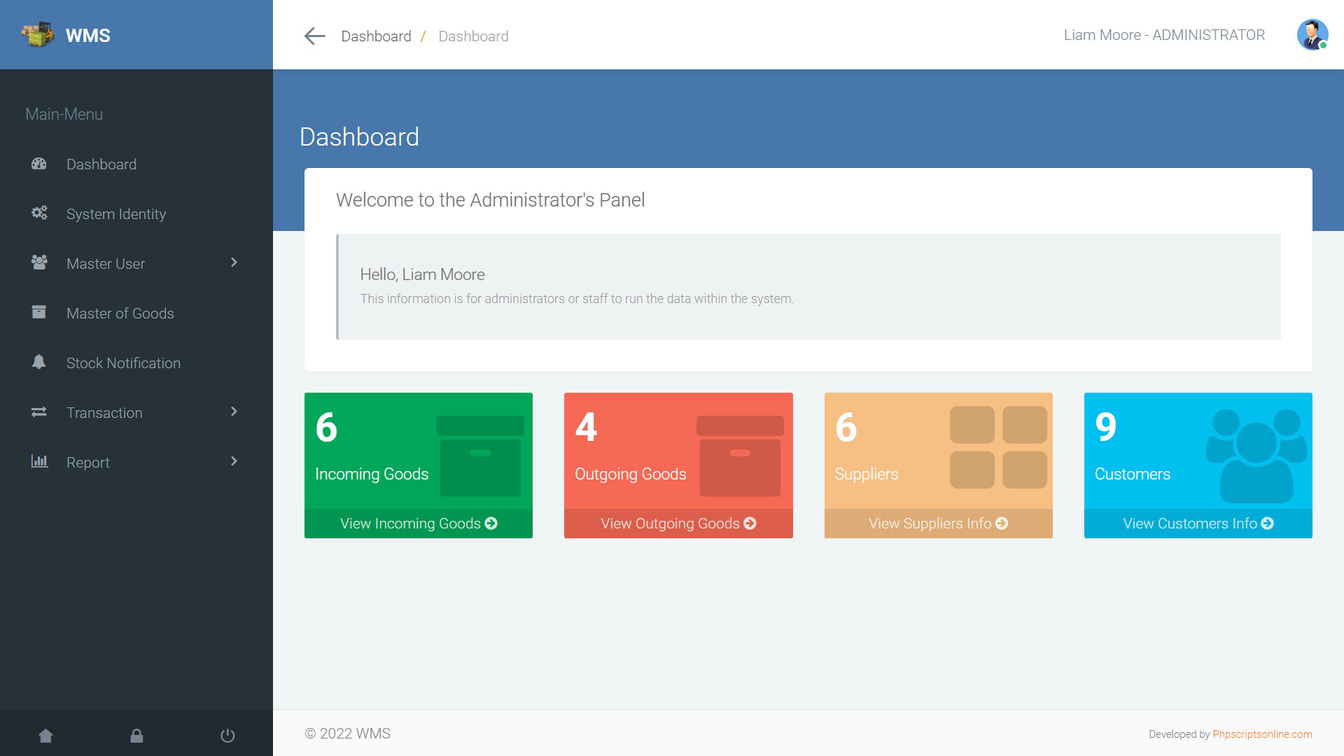Click the lock icon in sidebar footer

coord(137,736)
